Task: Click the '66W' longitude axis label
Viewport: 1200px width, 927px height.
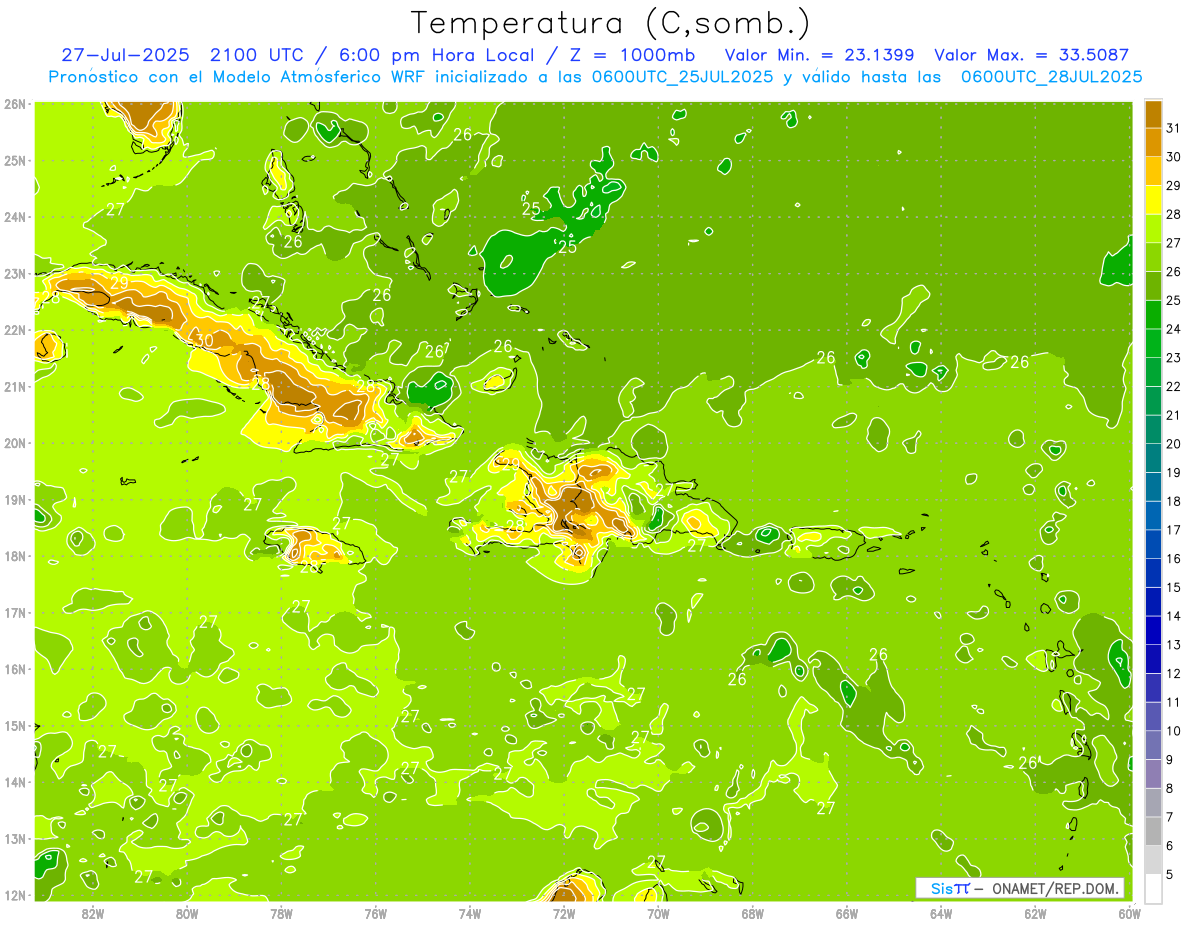Action: [847, 913]
